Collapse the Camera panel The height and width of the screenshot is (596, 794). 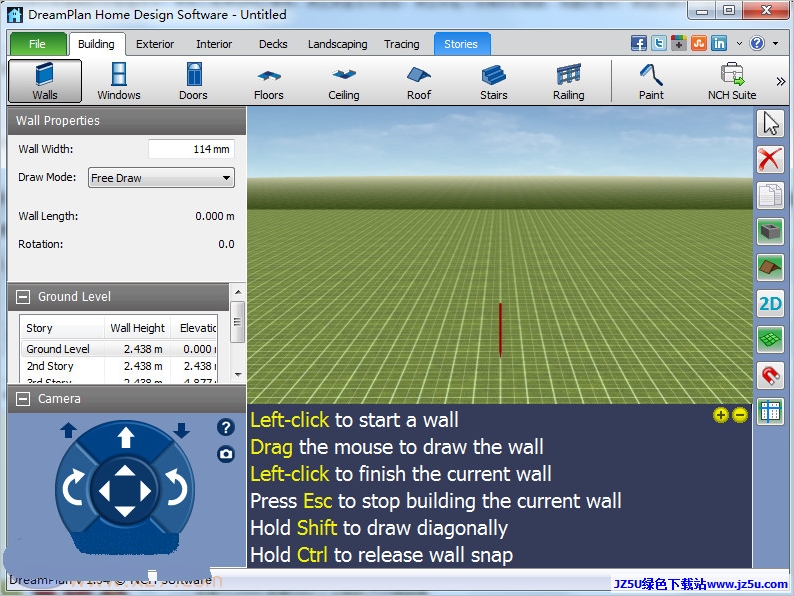pyautogui.click(x=23, y=399)
